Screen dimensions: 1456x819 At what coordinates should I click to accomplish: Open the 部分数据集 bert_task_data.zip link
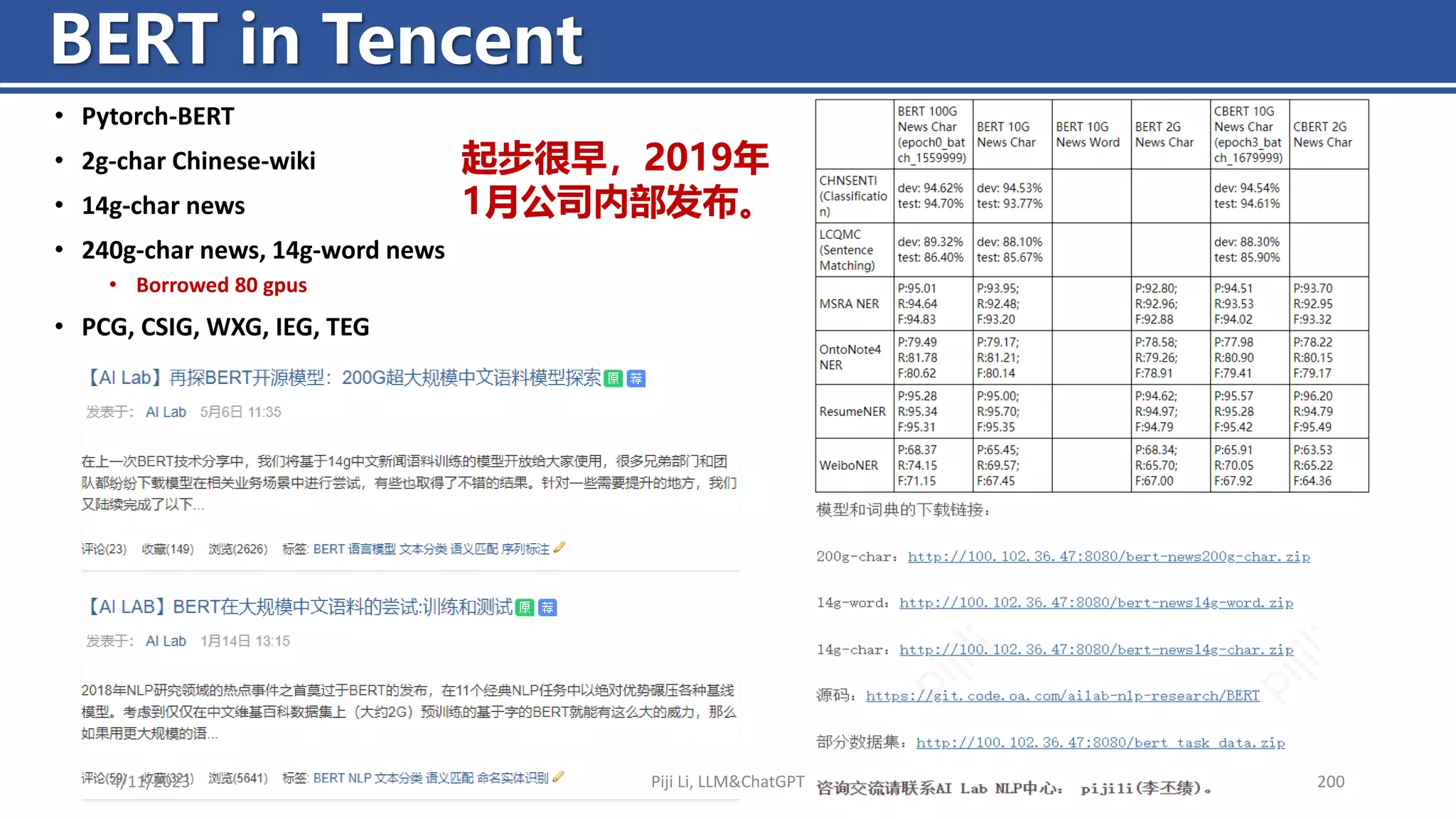[1101, 743]
